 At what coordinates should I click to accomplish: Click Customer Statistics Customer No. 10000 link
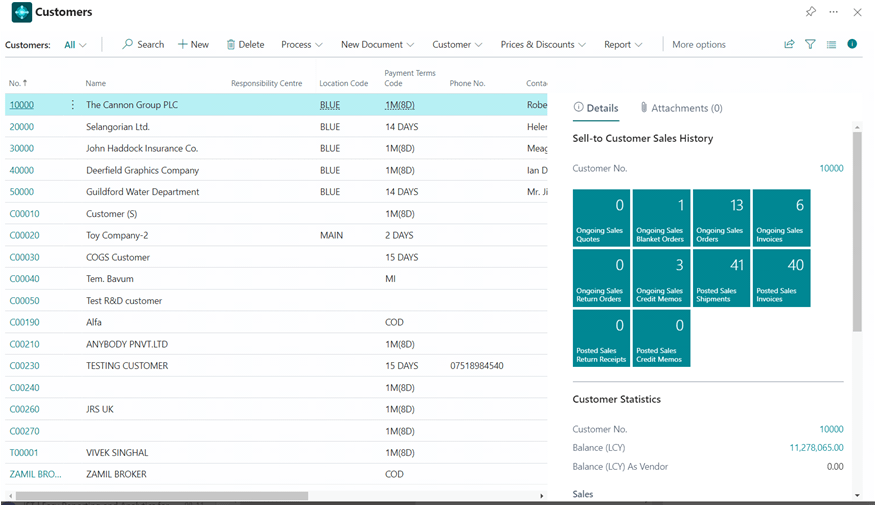tap(831, 429)
